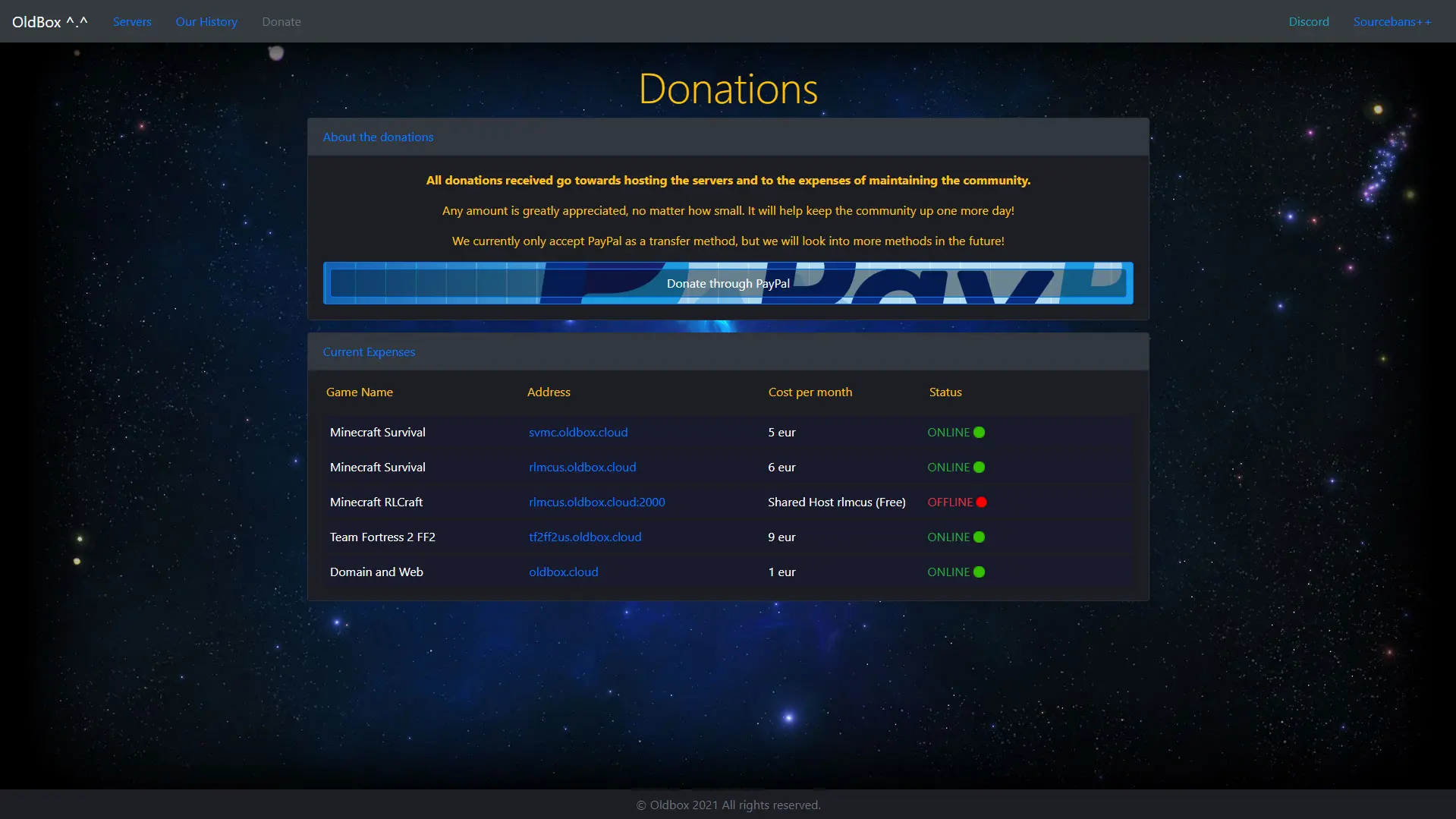The image size is (1456, 819).
Task: Visit the tf2ff2us.oldbox.cloud address link
Action: pos(585,537)
